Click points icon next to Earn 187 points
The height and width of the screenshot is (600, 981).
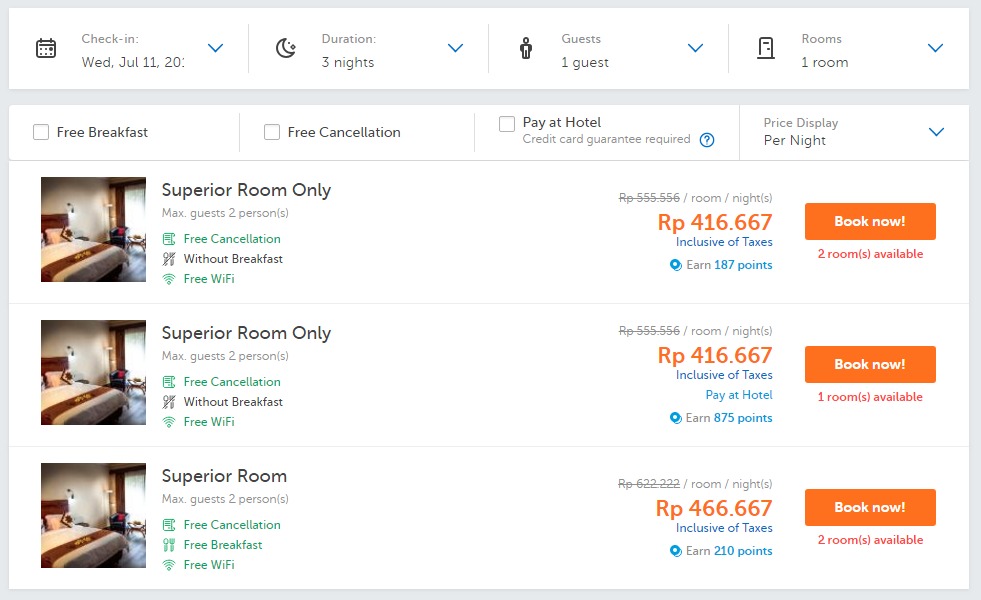point(675,265)
